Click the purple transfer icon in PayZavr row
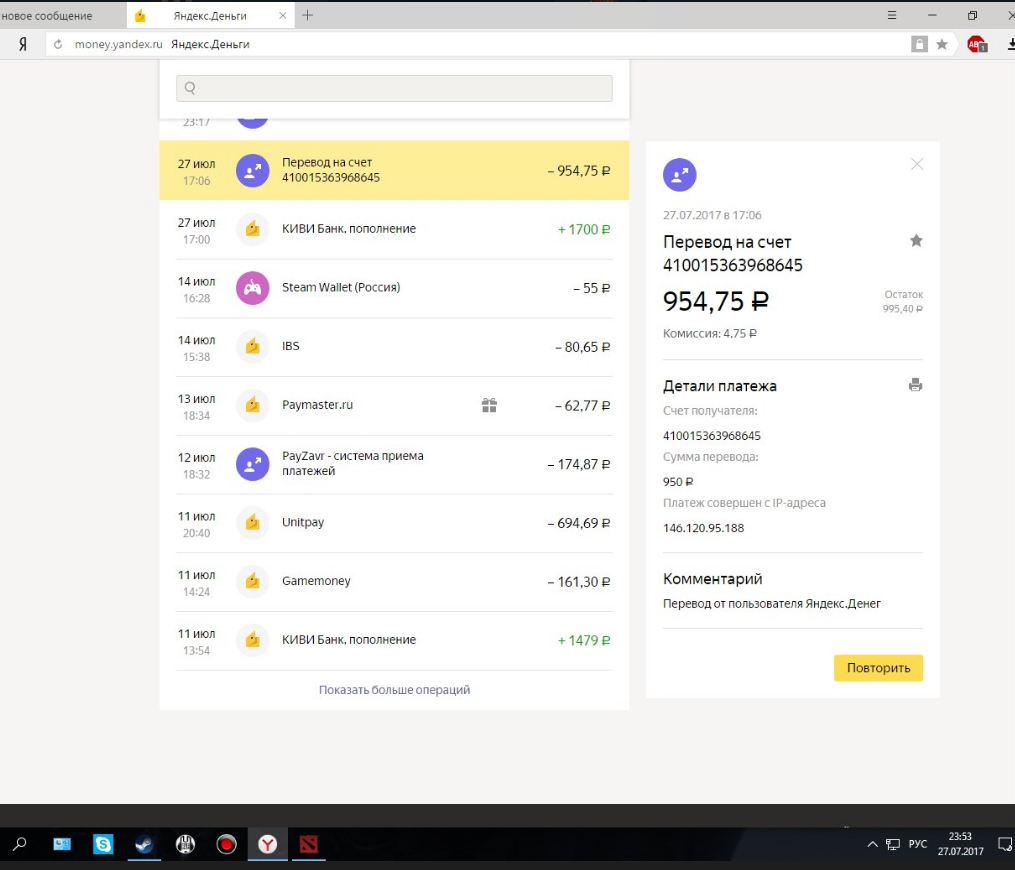The image size is (1015, 870). click(x=252, y=464)
